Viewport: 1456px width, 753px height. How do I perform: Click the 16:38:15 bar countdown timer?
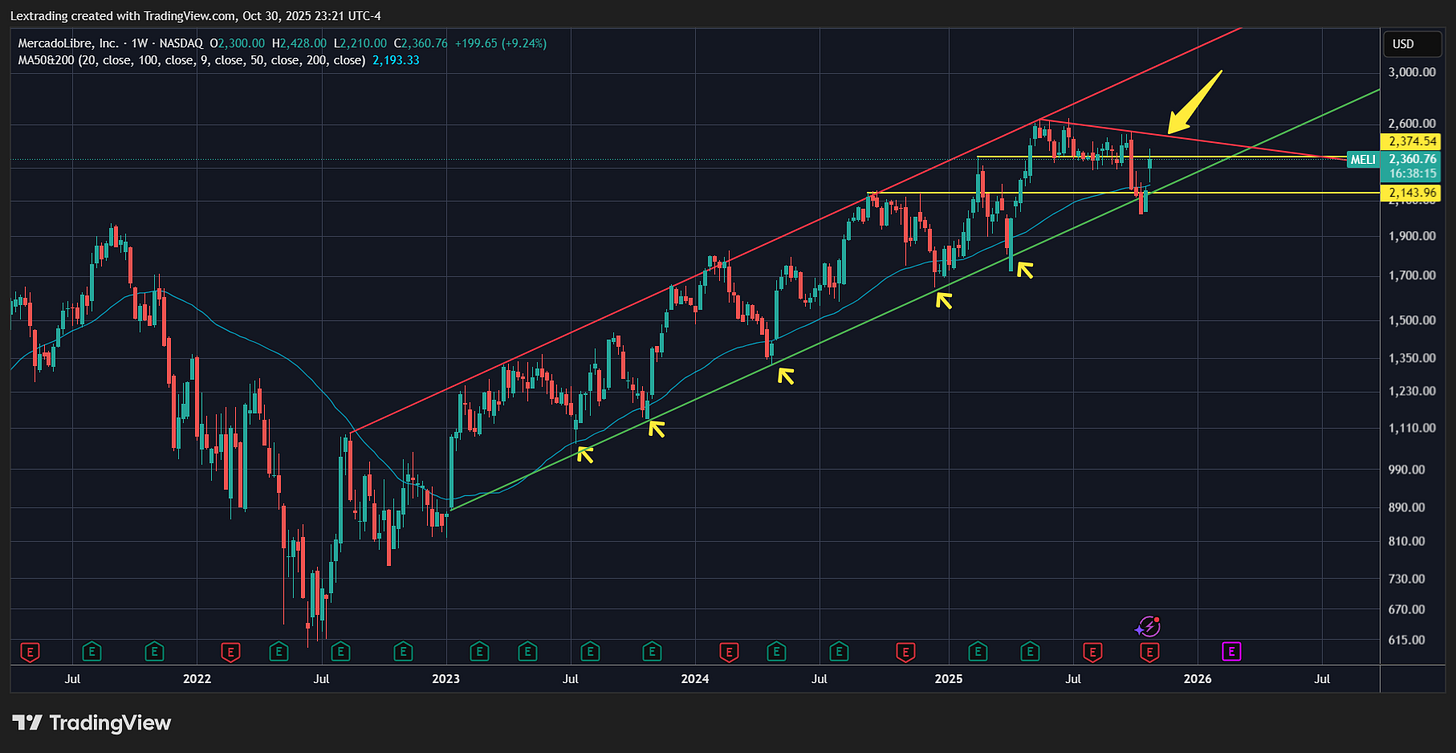point(1413,172)
